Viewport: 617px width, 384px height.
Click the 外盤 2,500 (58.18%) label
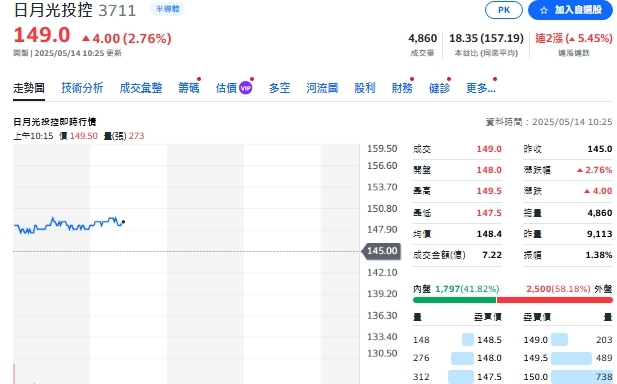(x=569, y=289)
